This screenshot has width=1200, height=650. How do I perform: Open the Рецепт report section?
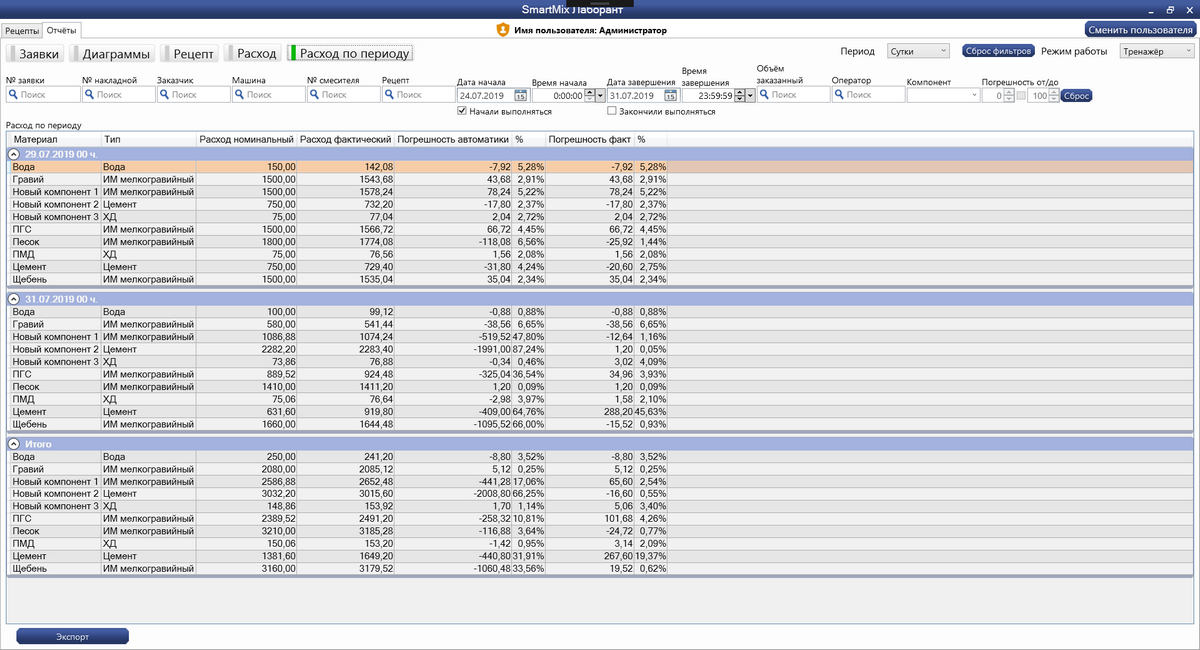191,53
